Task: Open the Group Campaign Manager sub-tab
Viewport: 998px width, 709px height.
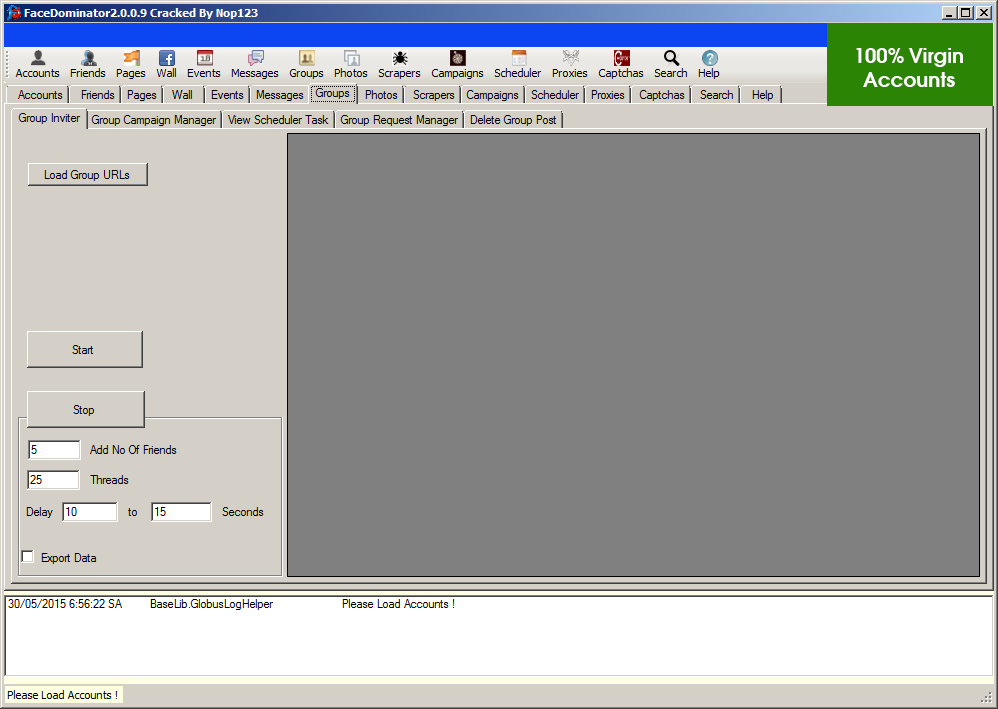Action: click(153, 120)
